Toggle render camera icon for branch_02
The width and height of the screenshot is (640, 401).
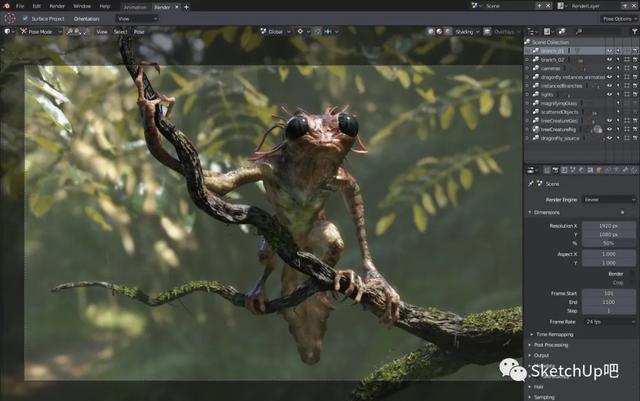635,60
